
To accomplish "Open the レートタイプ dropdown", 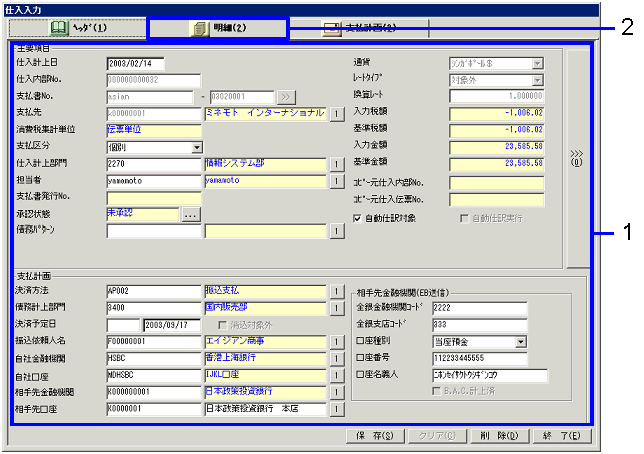I will [537, 80].
